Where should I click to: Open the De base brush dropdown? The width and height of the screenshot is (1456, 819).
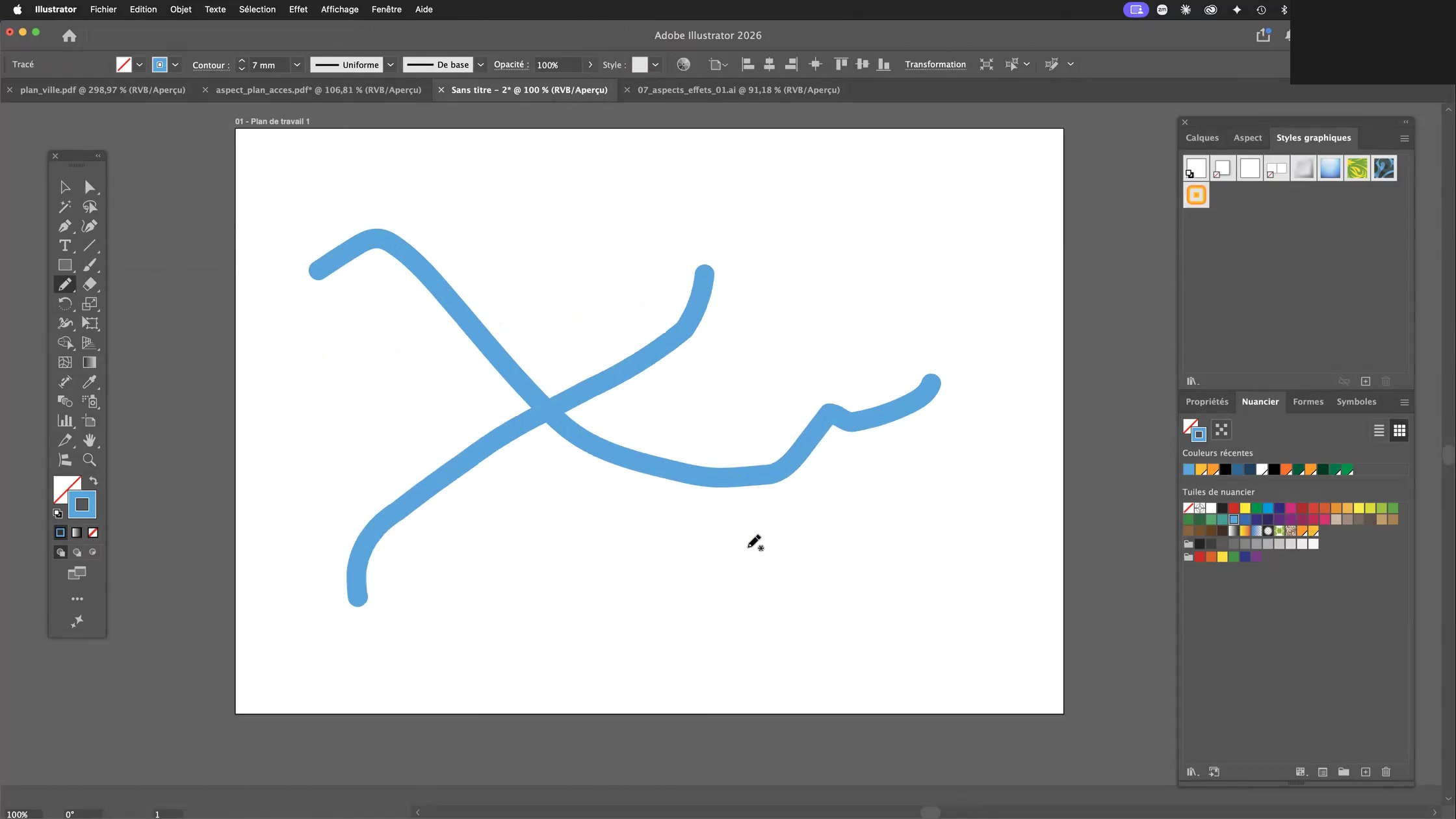click(x=480, y=65)
